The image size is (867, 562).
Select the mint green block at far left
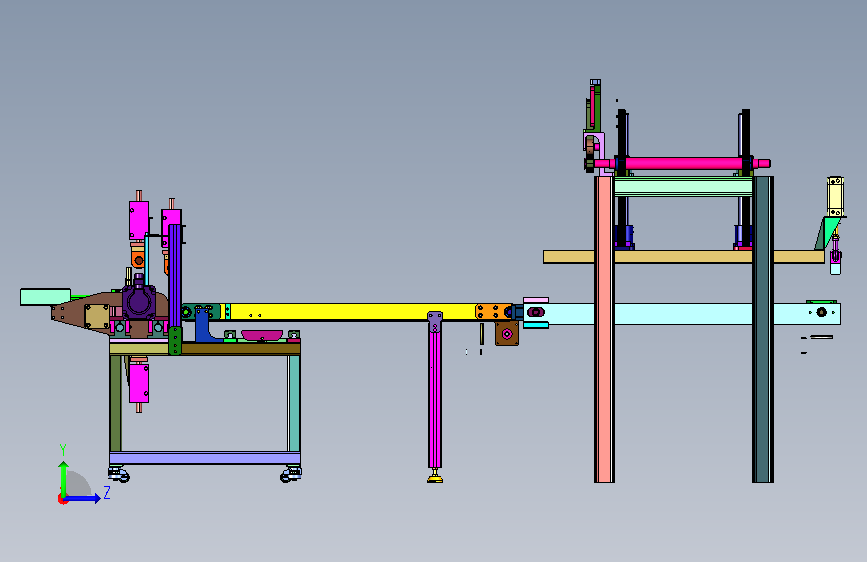(x=45, y=296)
